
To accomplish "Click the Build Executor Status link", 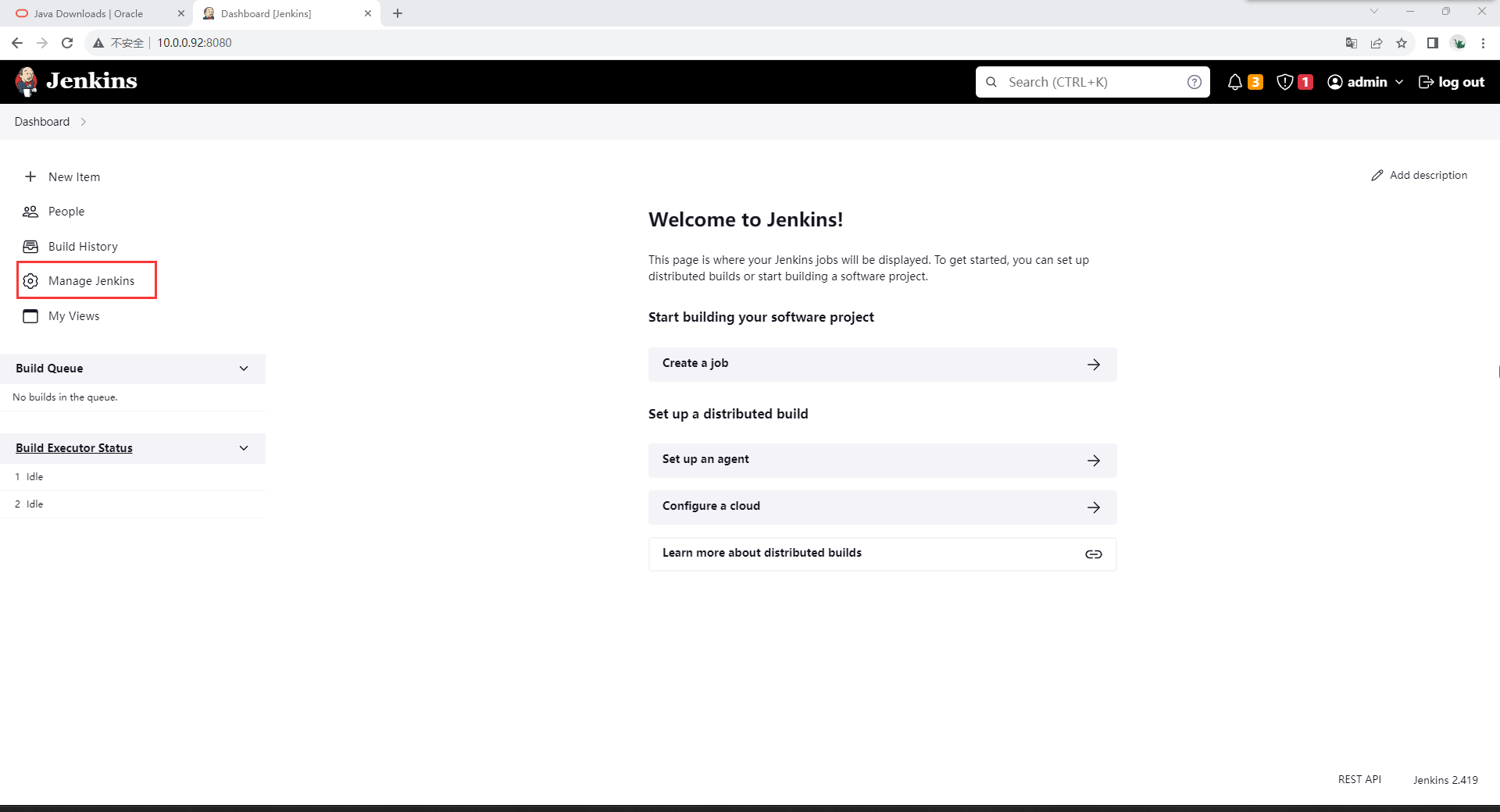I will coord(74,448).
